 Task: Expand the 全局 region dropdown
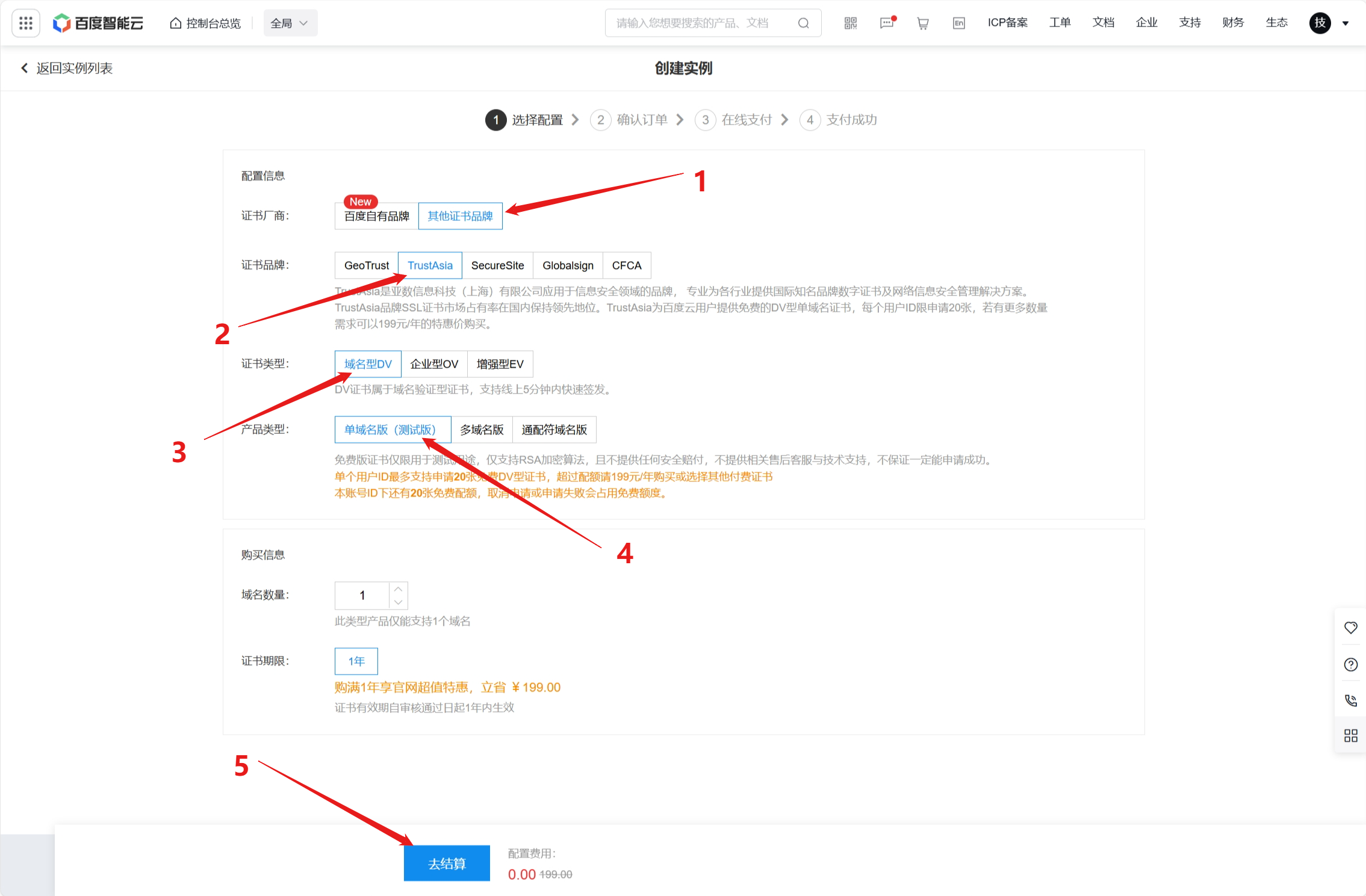(x=290, y=23)
